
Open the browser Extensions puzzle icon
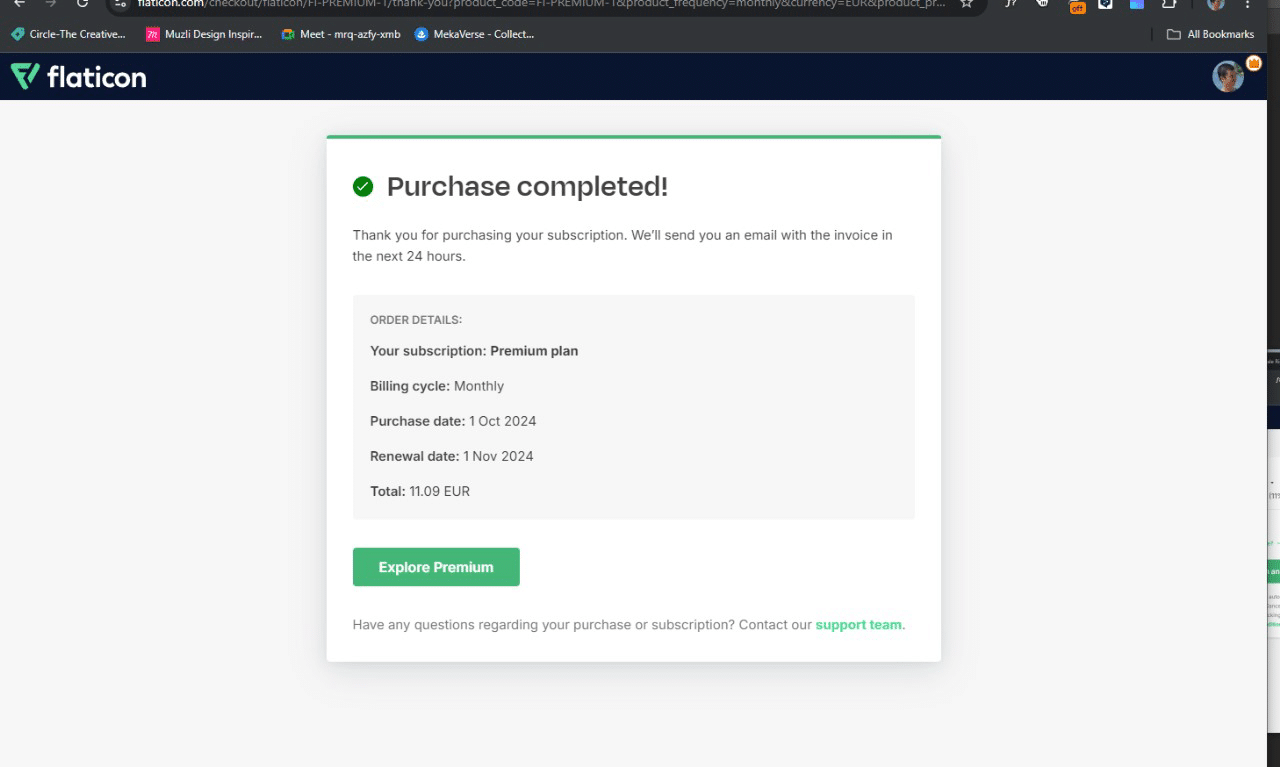coord(1168,4)
